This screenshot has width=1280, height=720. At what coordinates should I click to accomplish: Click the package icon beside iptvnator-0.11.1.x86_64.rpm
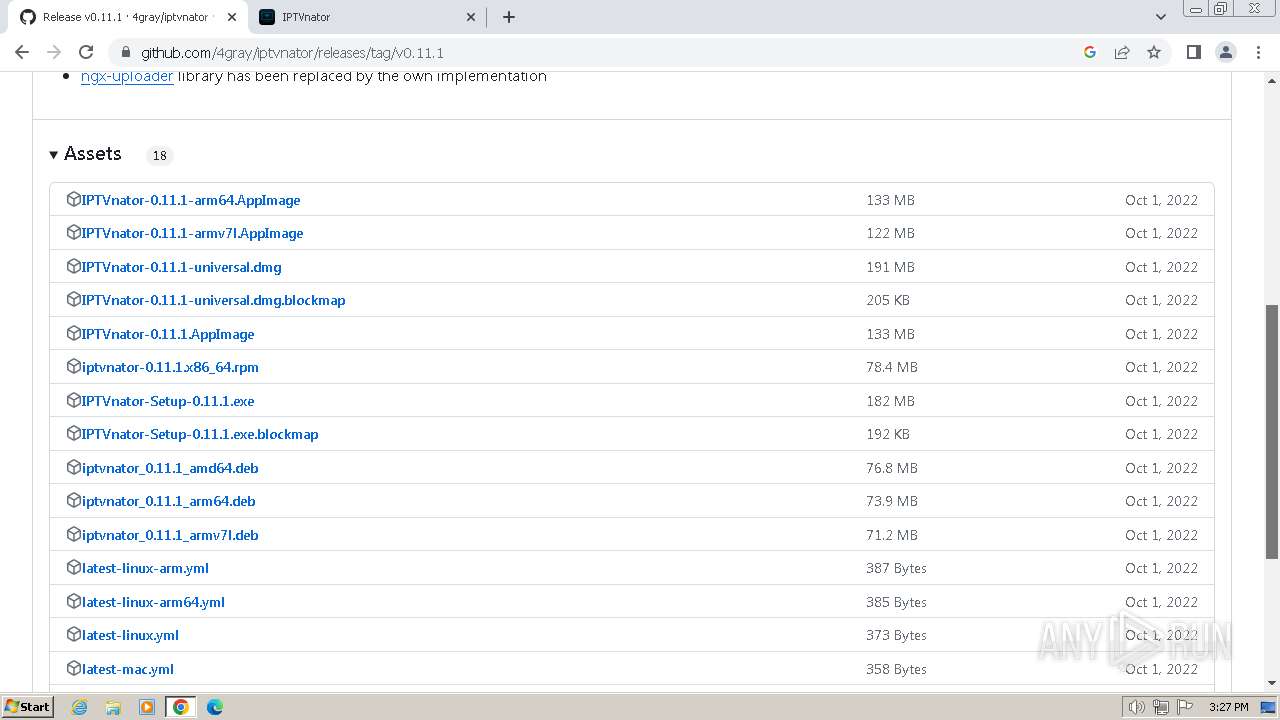coord(73,366)
